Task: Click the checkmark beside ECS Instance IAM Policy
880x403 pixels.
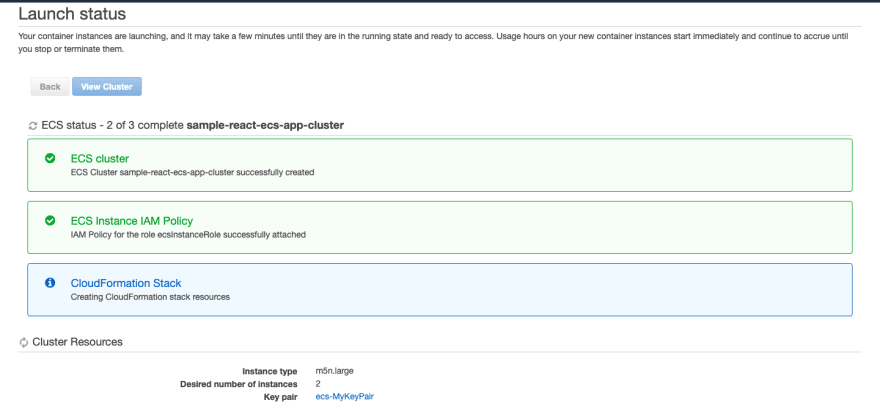Action: (x=50, y=221)
